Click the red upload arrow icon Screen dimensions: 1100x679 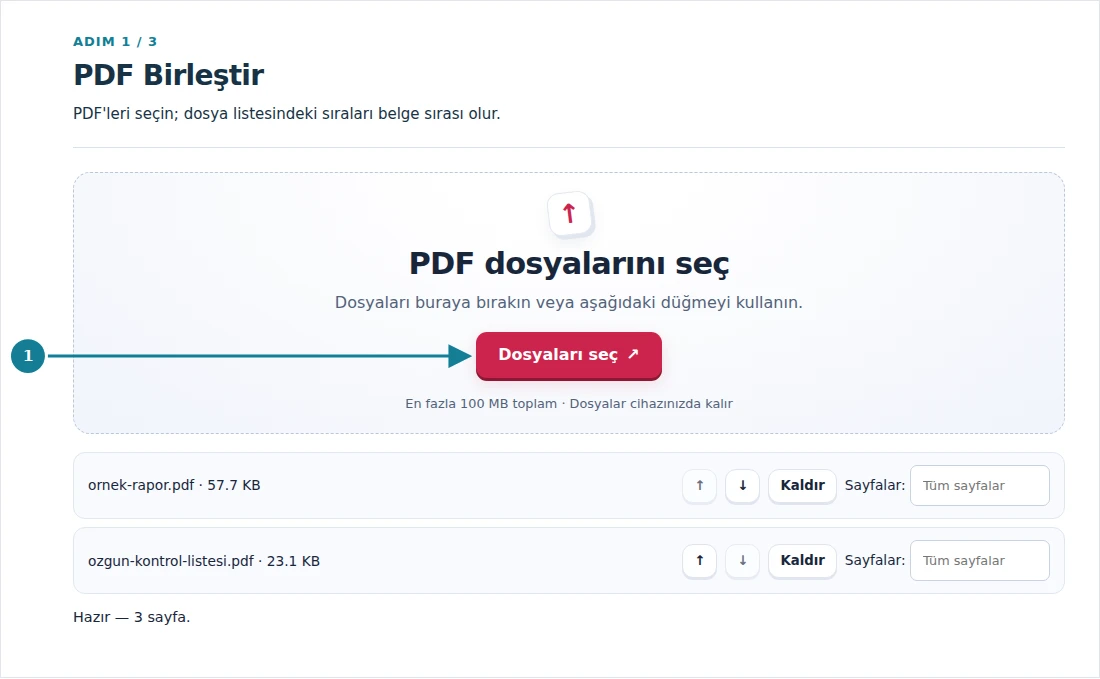pyautogui.click(x=569, y=213)
